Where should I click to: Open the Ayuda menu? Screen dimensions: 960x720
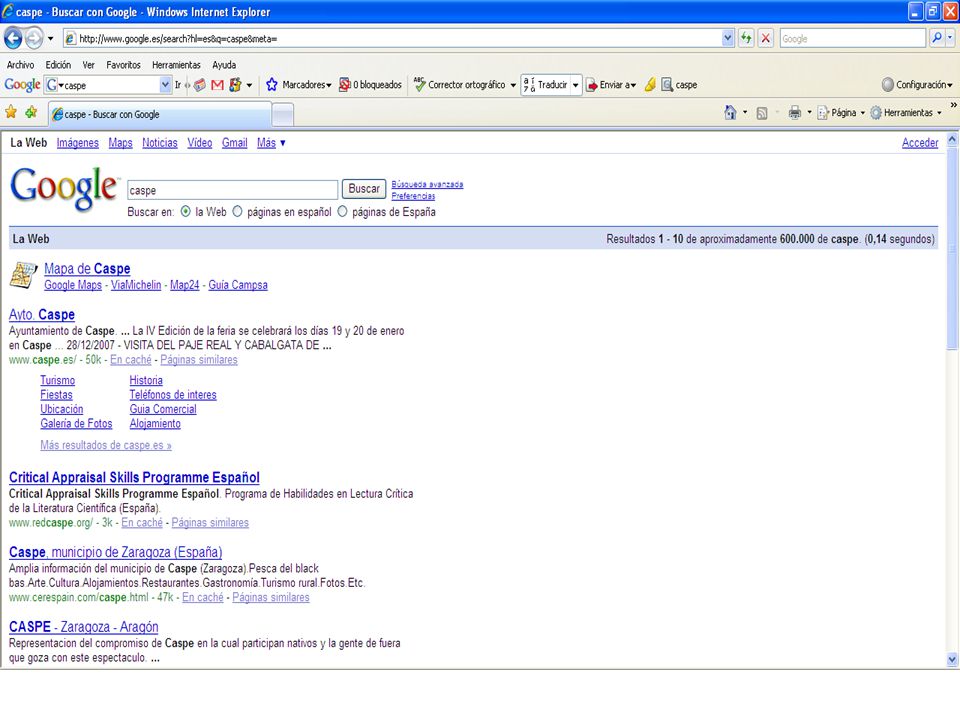(224, 65)
